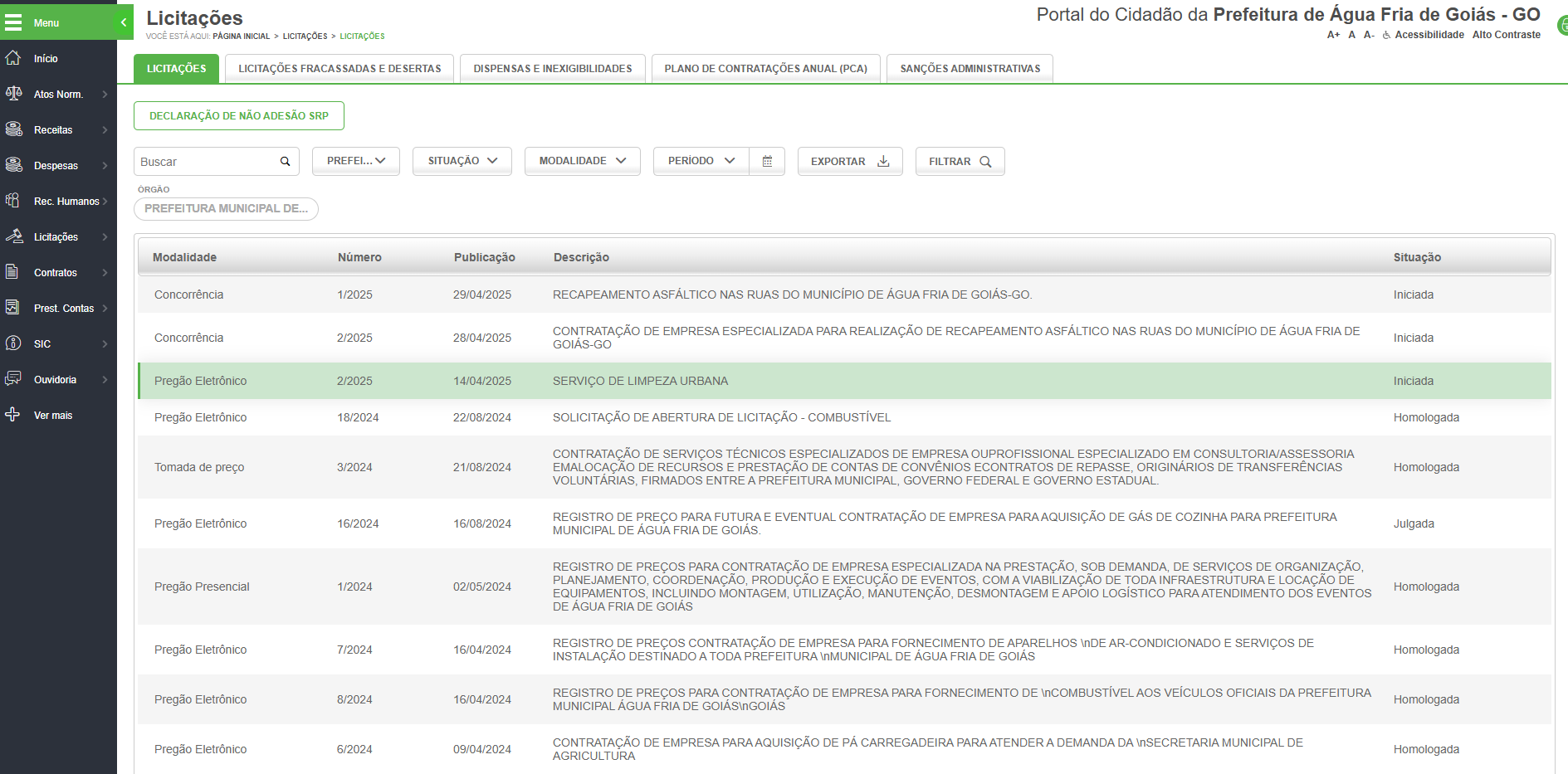Image resolution: width=1568 pixels, height=774 pixels.
Task: Open the calendar icon next to Período
Action: coord(767,161)
